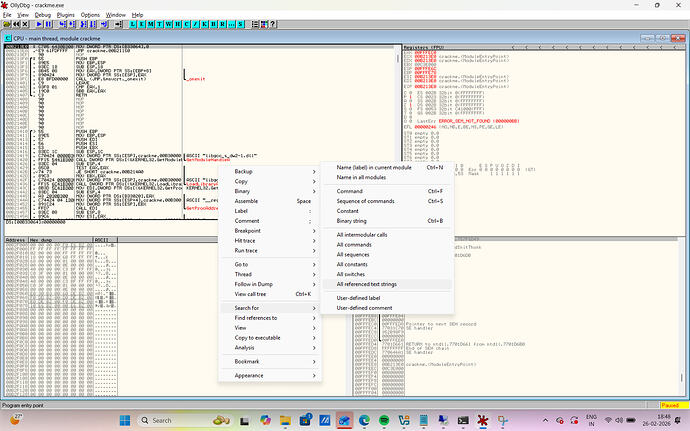Click the Open file toolbar icon
690x431 pixels.
click(x=7, y=24)
